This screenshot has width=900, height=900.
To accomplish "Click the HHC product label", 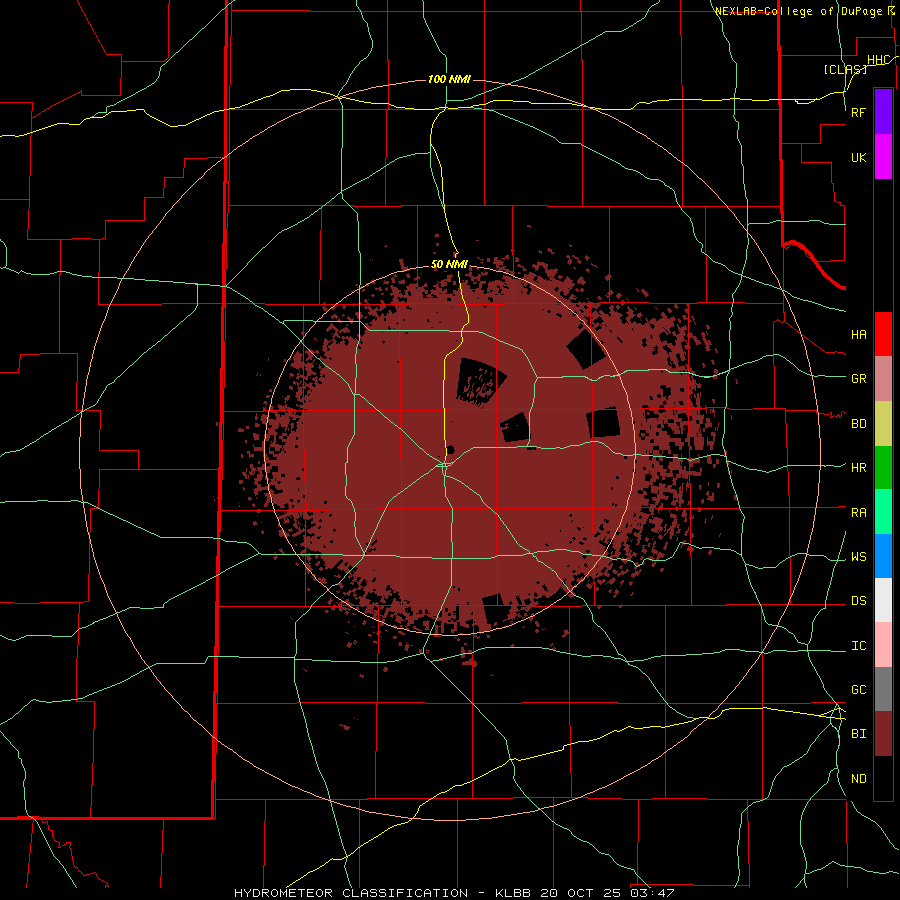I will (x=878, y=60).
